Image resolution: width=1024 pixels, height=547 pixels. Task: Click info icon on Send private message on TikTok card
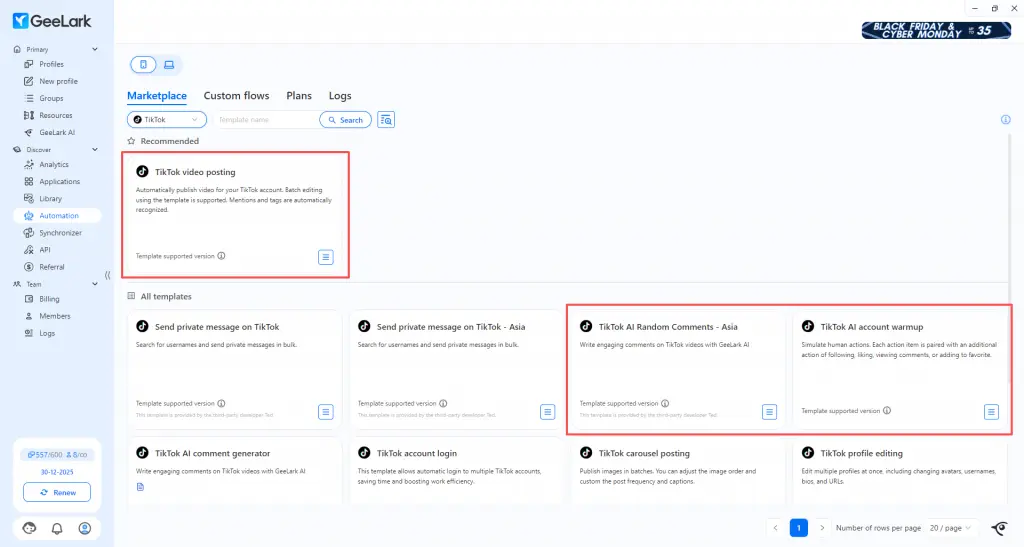pos(221,403)
